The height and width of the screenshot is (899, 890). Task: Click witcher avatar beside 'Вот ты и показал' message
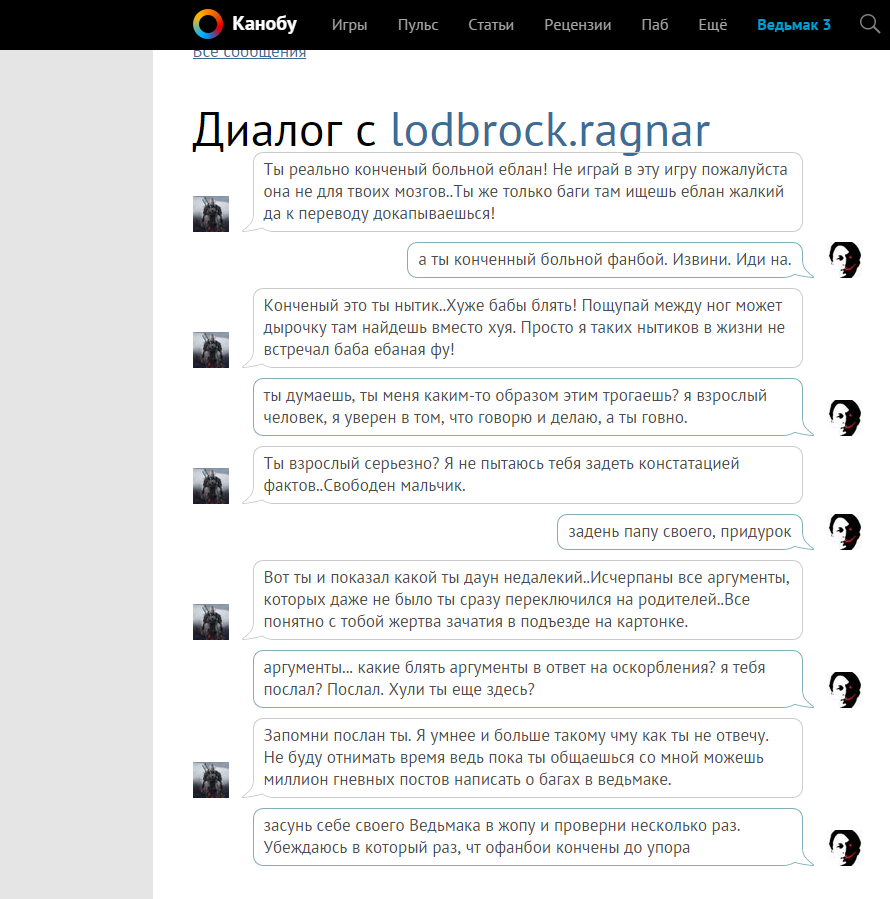210,622
